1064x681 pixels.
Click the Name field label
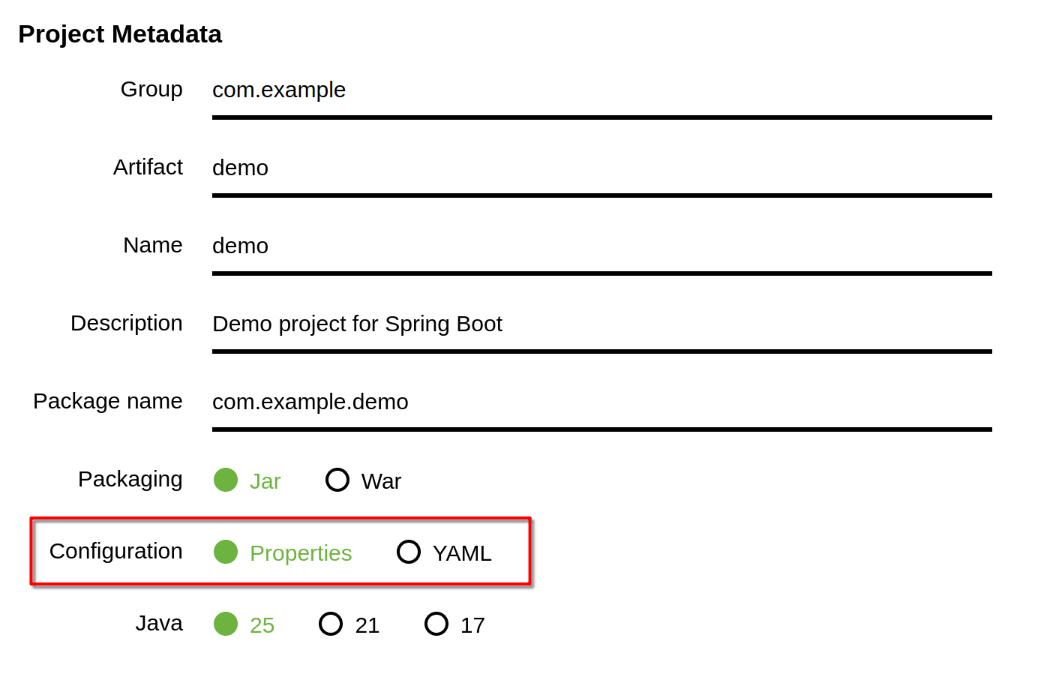(153, 246)
